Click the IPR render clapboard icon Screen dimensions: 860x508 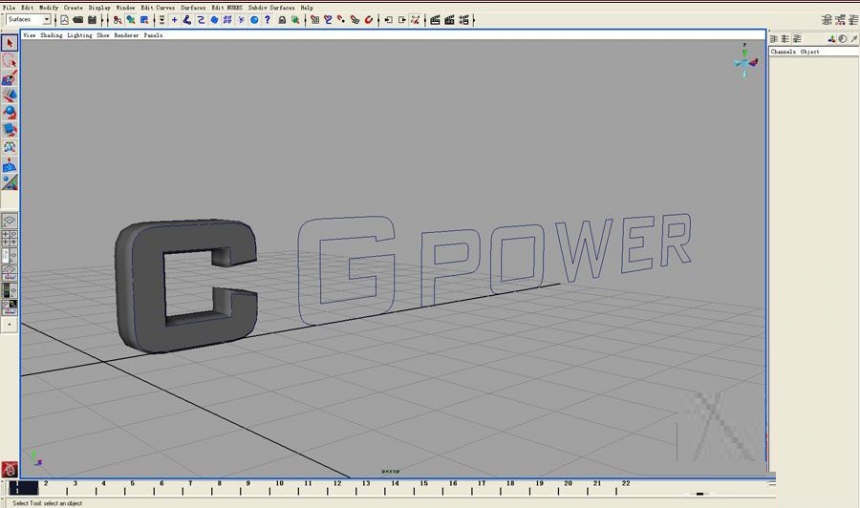point(449,20)
